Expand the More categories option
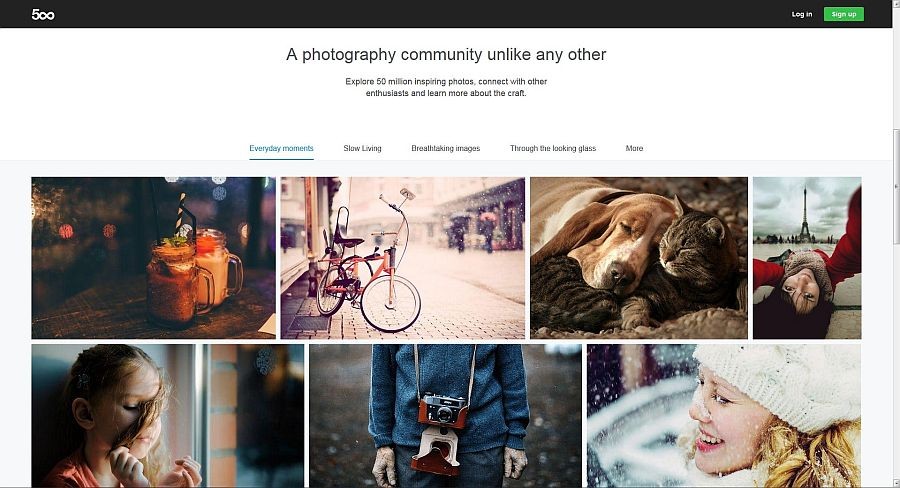This screenshot has width=900, height=488. click(x=634, y=148)
